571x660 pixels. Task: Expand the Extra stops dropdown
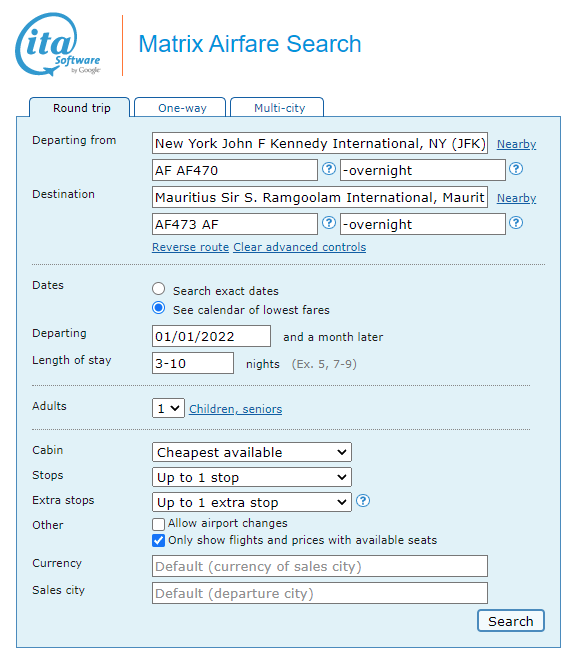pyautogui.click(x=252, y=502)
